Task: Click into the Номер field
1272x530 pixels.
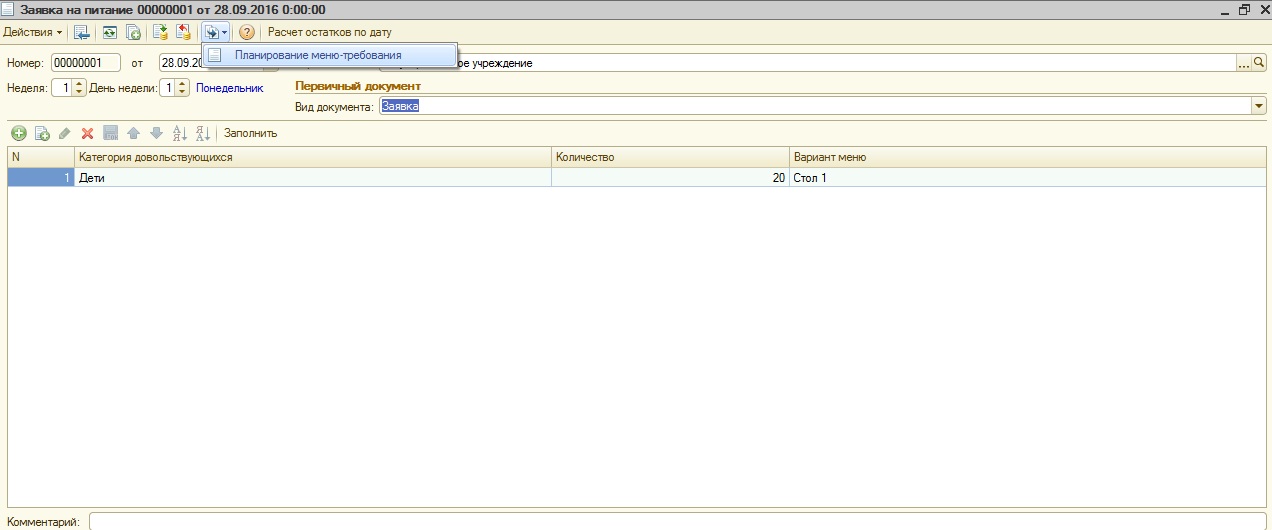Action: (85, 63)
